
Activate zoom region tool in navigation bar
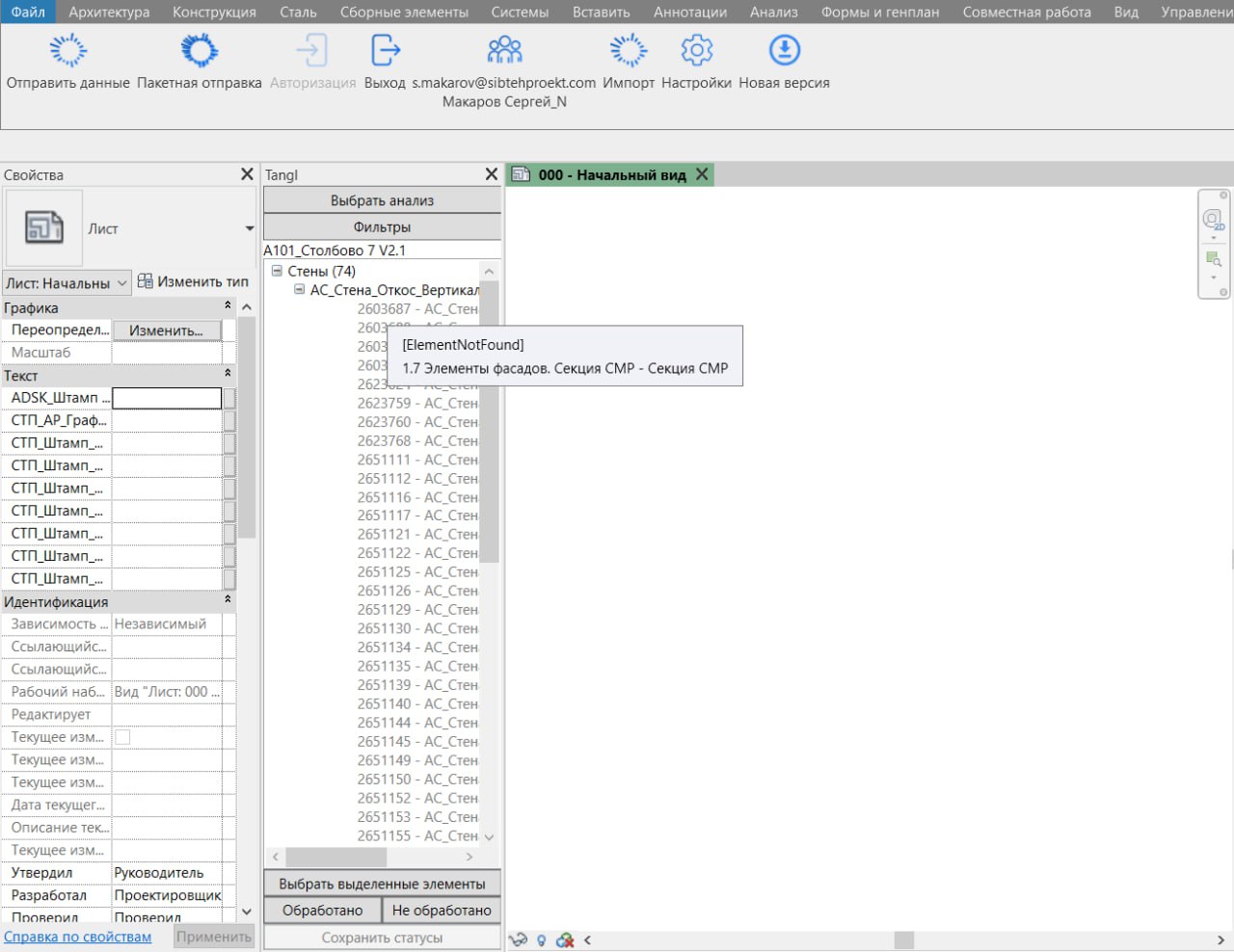point(1213,258)
